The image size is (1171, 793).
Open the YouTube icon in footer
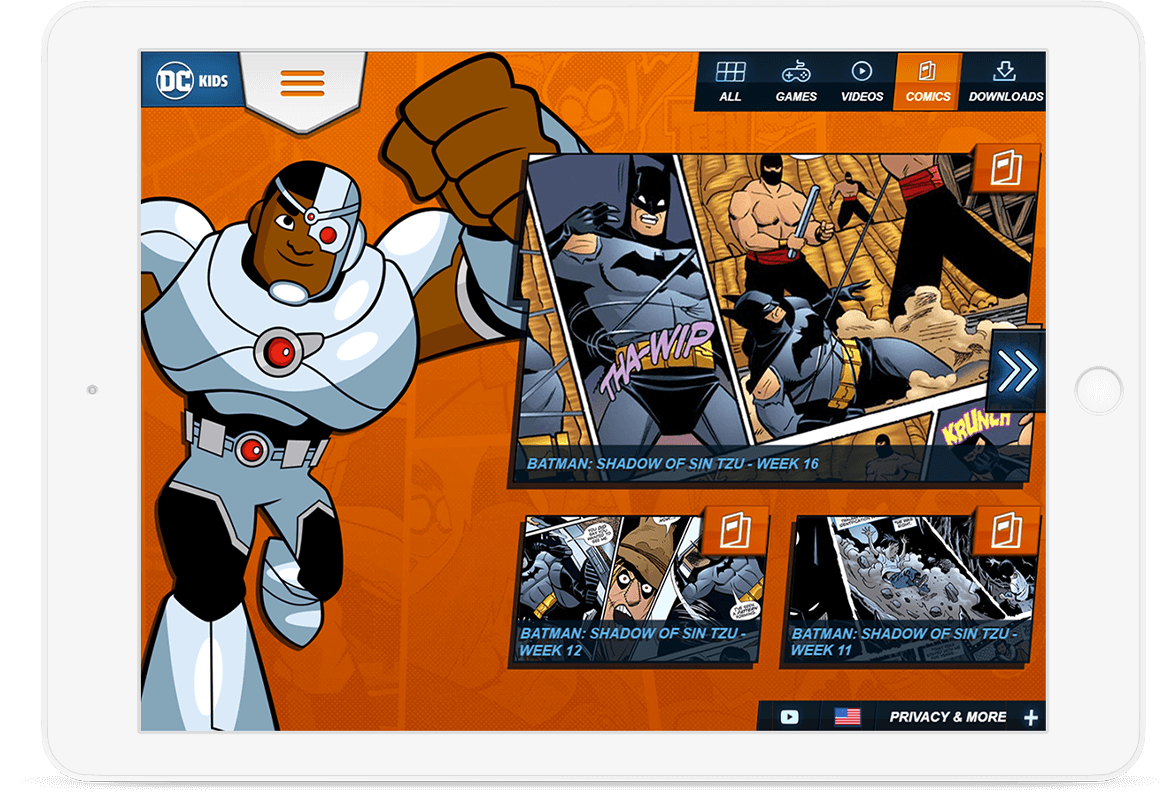pos(789,717)
